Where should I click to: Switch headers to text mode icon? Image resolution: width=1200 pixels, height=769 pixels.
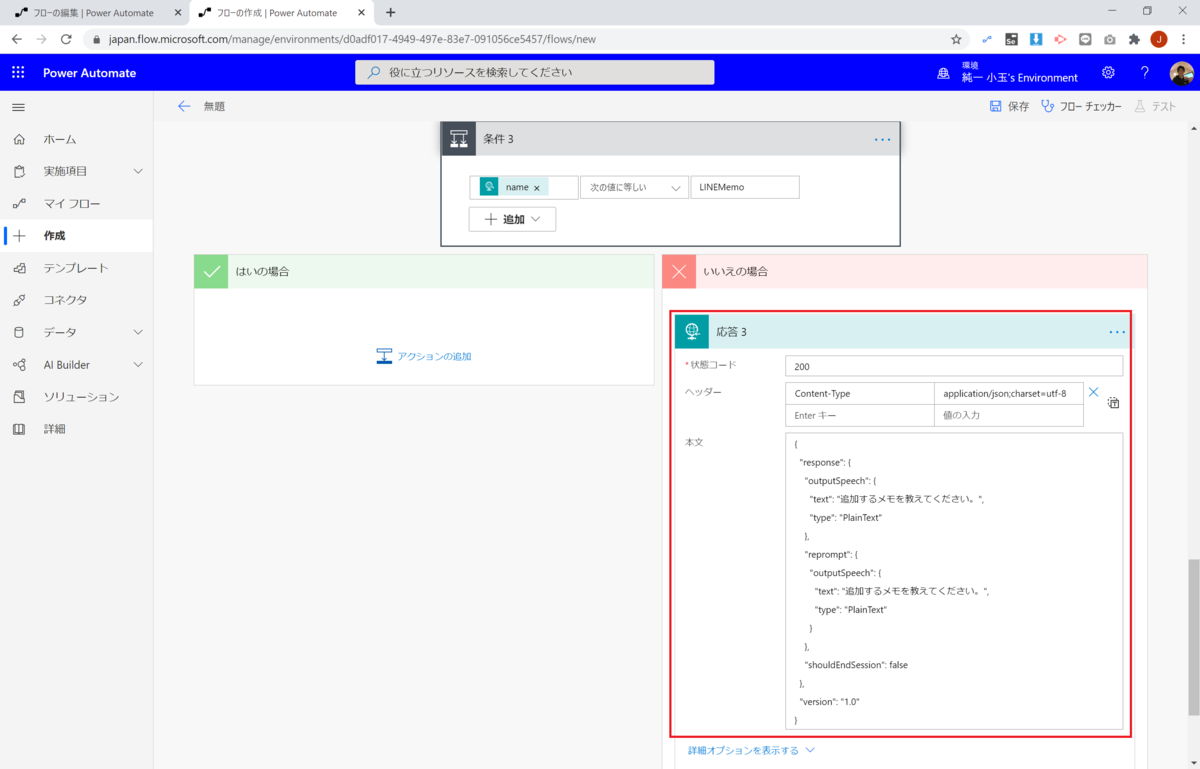1113,403
